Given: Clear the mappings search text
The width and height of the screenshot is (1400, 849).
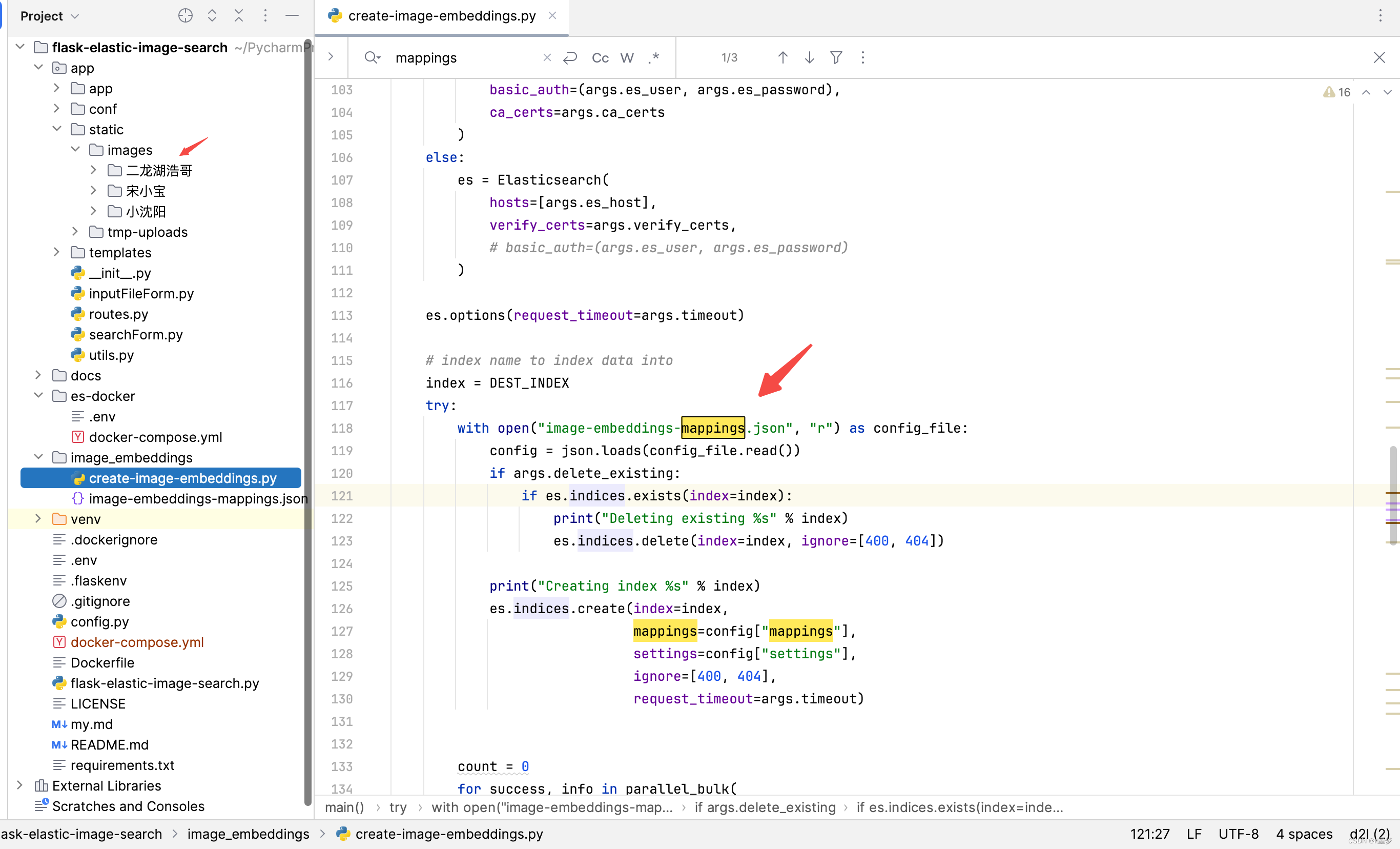Looking at the screenshot, I should (x=547, y=57).
